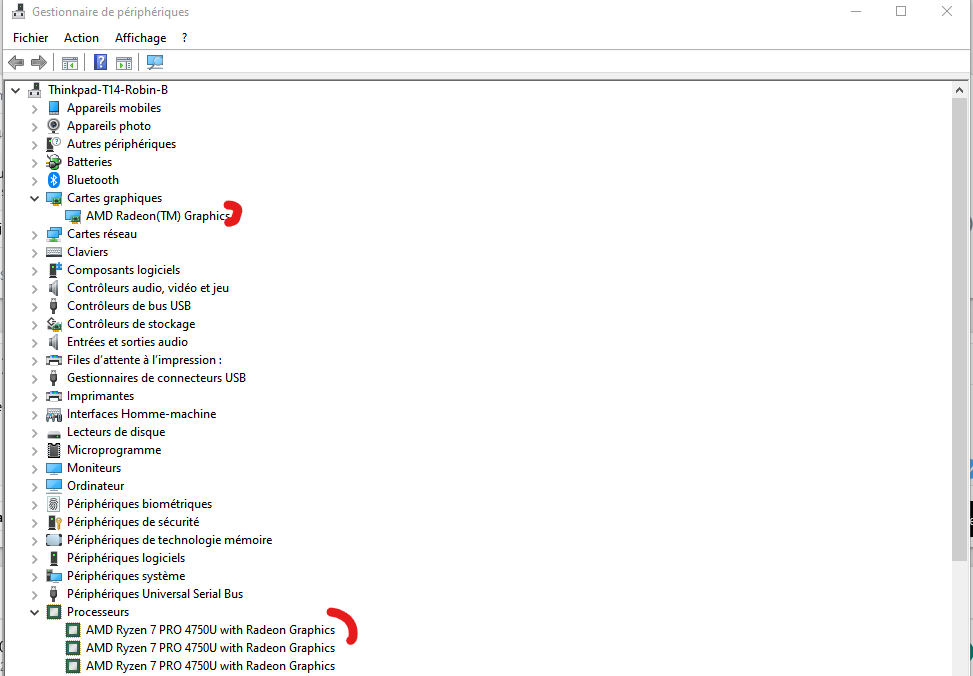This screenshot has width=973, height=676.
Task: Open the Fichier menu
Action: [x=30, y=38]
